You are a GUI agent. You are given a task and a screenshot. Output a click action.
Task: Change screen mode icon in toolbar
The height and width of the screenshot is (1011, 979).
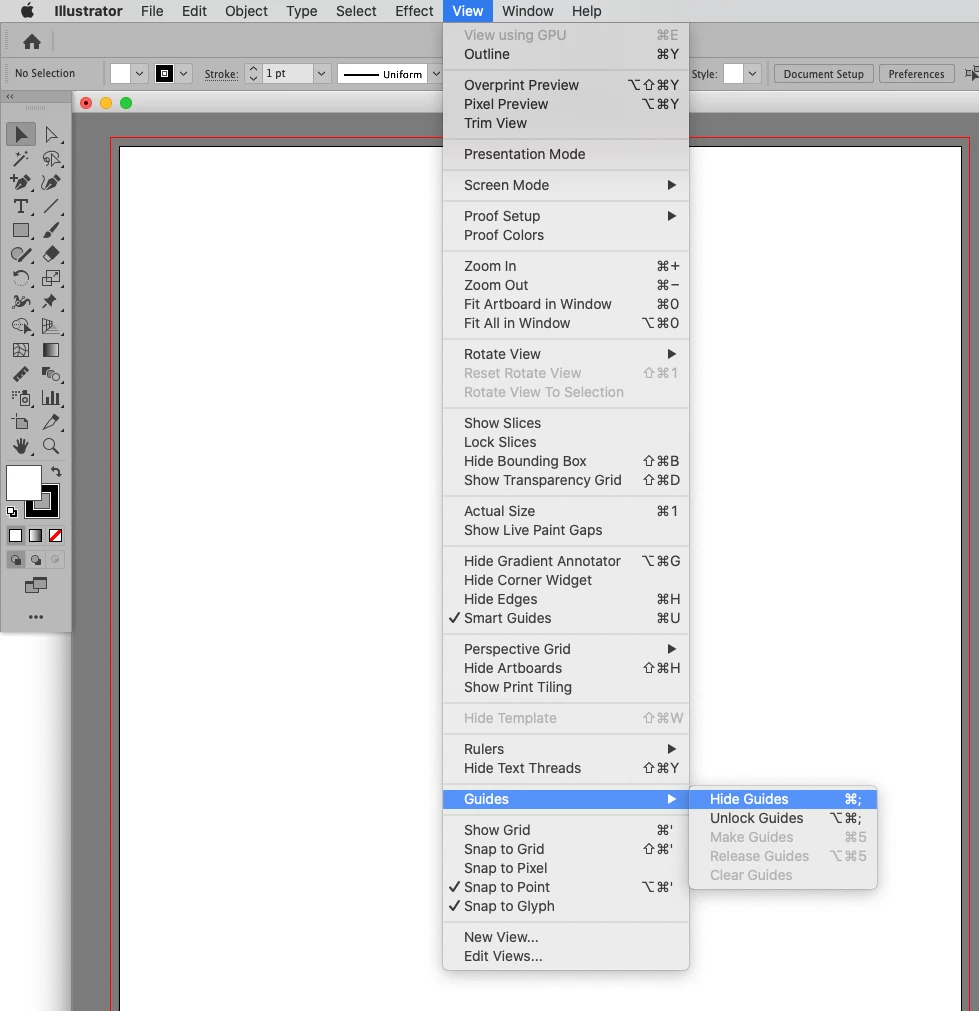point(35,585)
